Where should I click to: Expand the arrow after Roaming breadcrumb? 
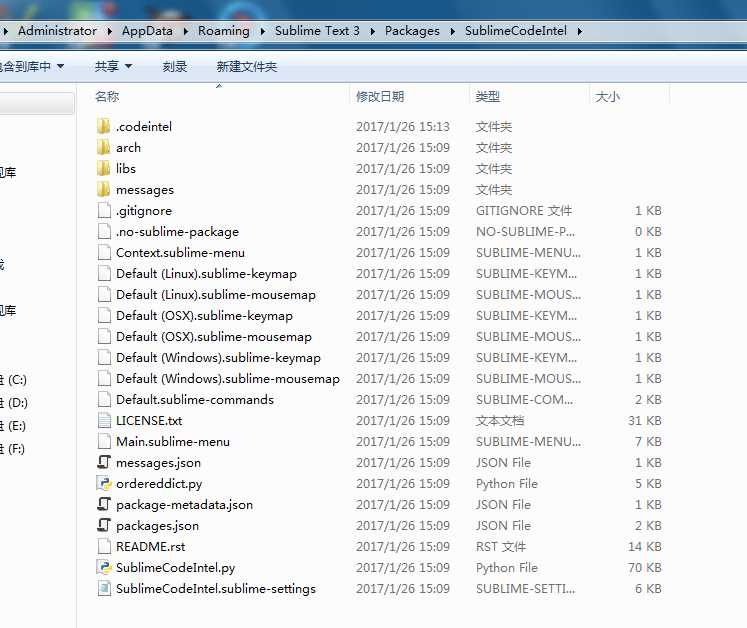pyautogui.click(x=262, y=31)
